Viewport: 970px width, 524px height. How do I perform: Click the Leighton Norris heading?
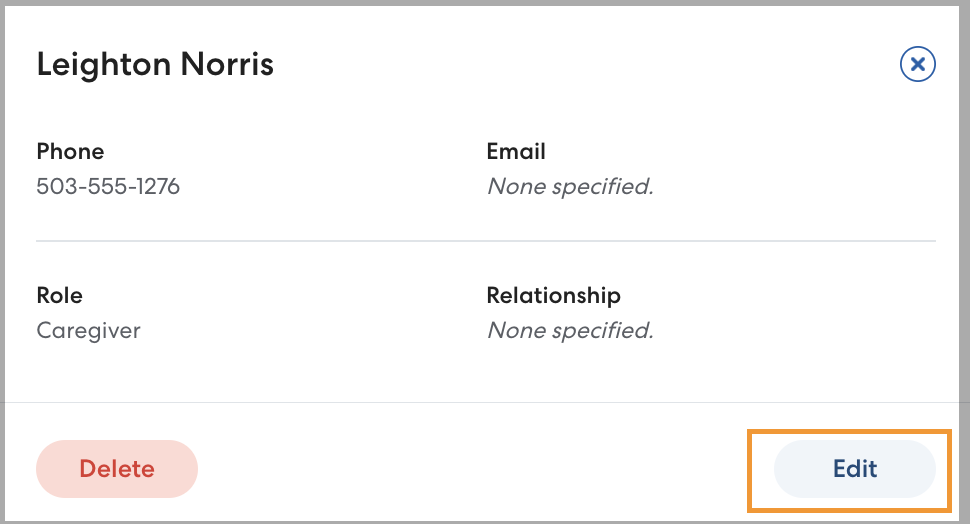point(155,65)
